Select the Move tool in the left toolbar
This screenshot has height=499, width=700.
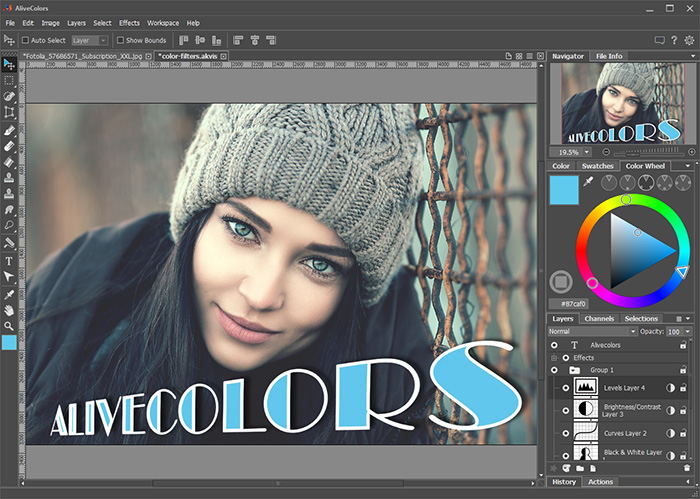(x=9, y=64)
